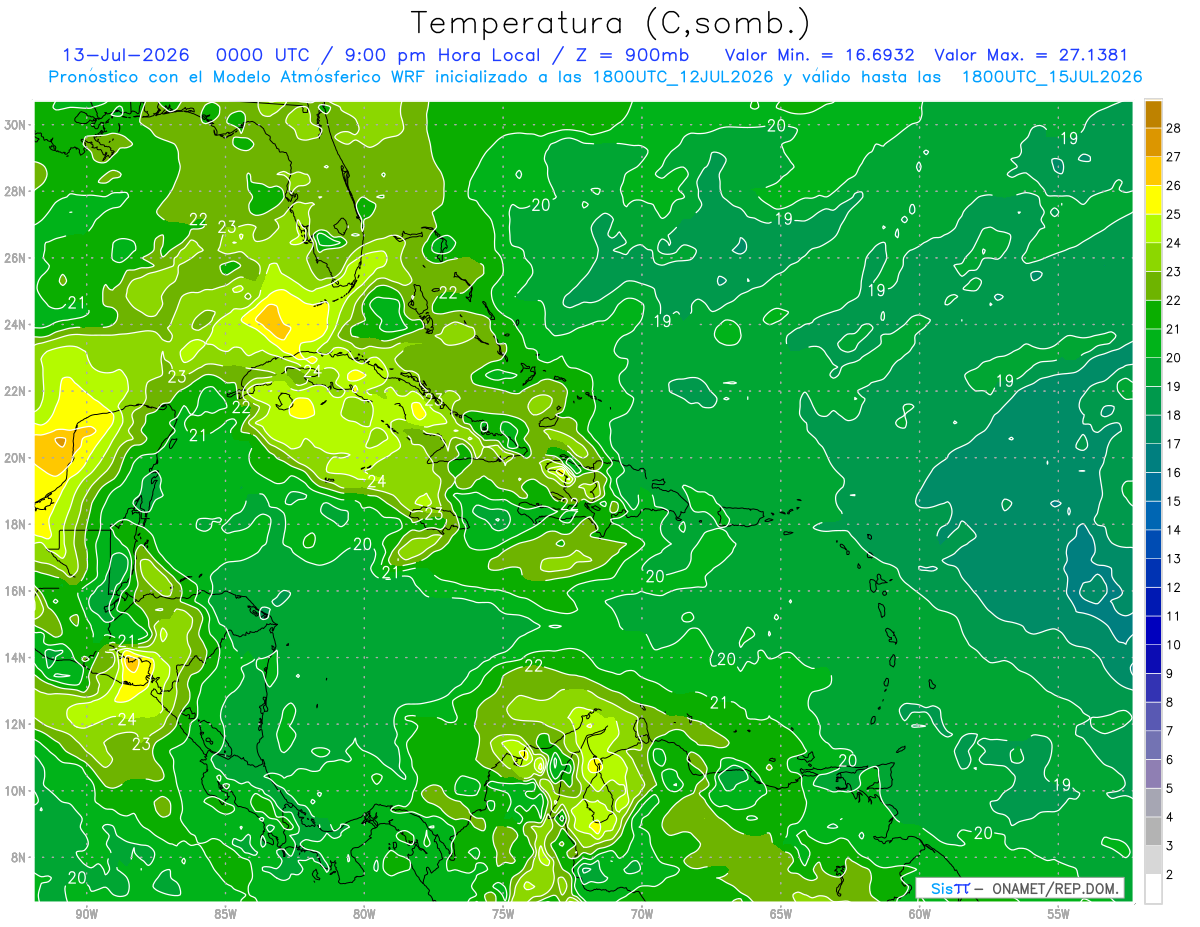Click "Pronóstico con el Modelo Atmósferico WRF" text
Image resolution: width=1200 pixels, height=927 pixels.
[238, 77]
